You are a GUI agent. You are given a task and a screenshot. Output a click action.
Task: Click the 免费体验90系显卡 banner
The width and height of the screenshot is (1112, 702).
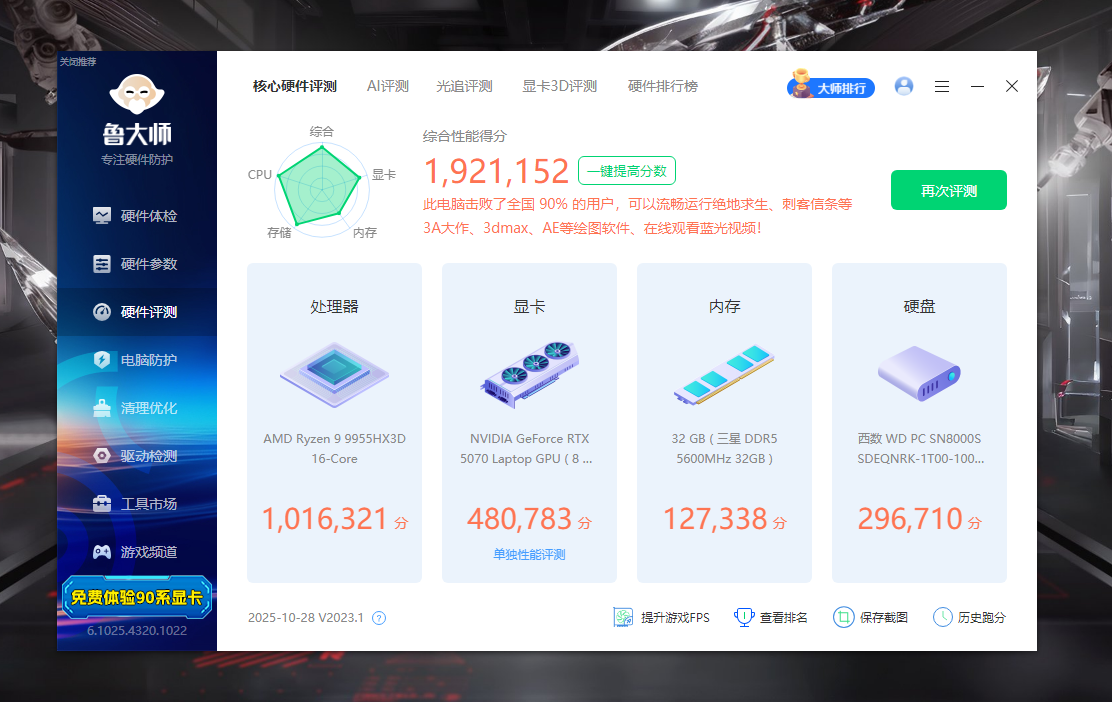point(137,598)
